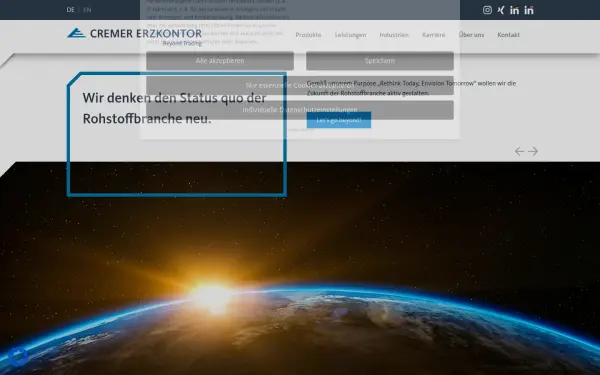
Task: Advance to next slide with right arrow
Action: click(533, 151)
